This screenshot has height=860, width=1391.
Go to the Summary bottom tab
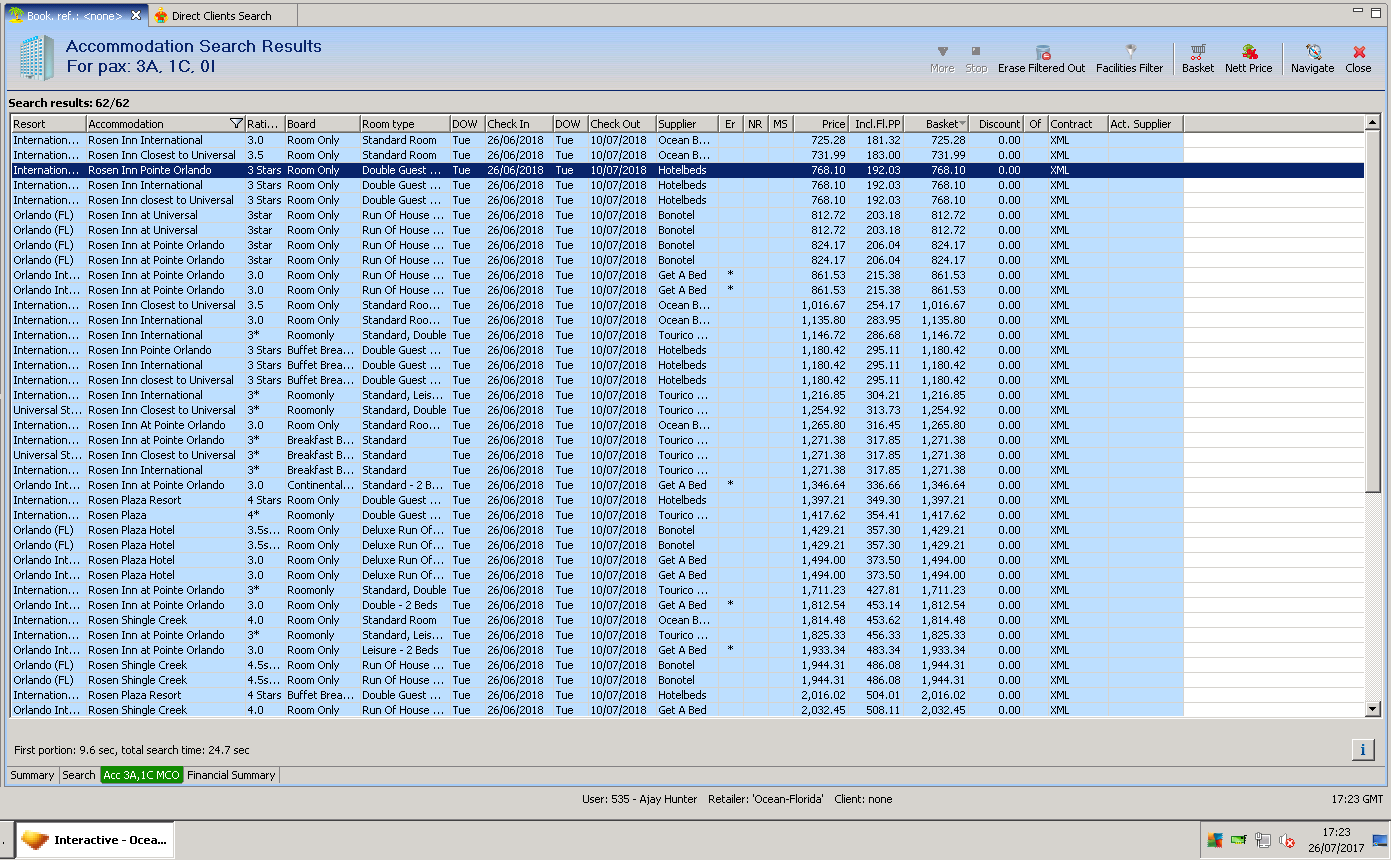(32, 775)
